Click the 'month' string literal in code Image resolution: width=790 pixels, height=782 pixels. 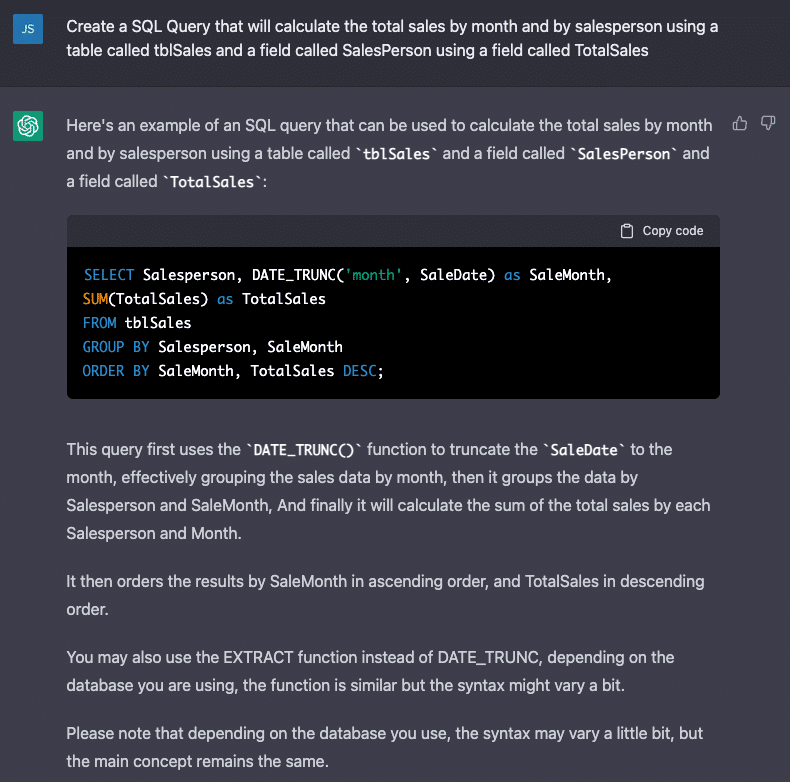pos(373,275)
